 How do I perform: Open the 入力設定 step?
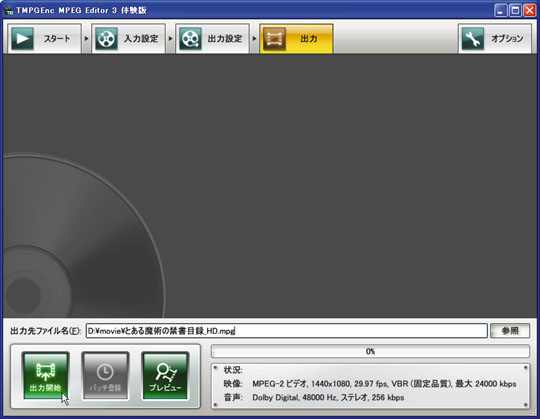tap(128, 38)
